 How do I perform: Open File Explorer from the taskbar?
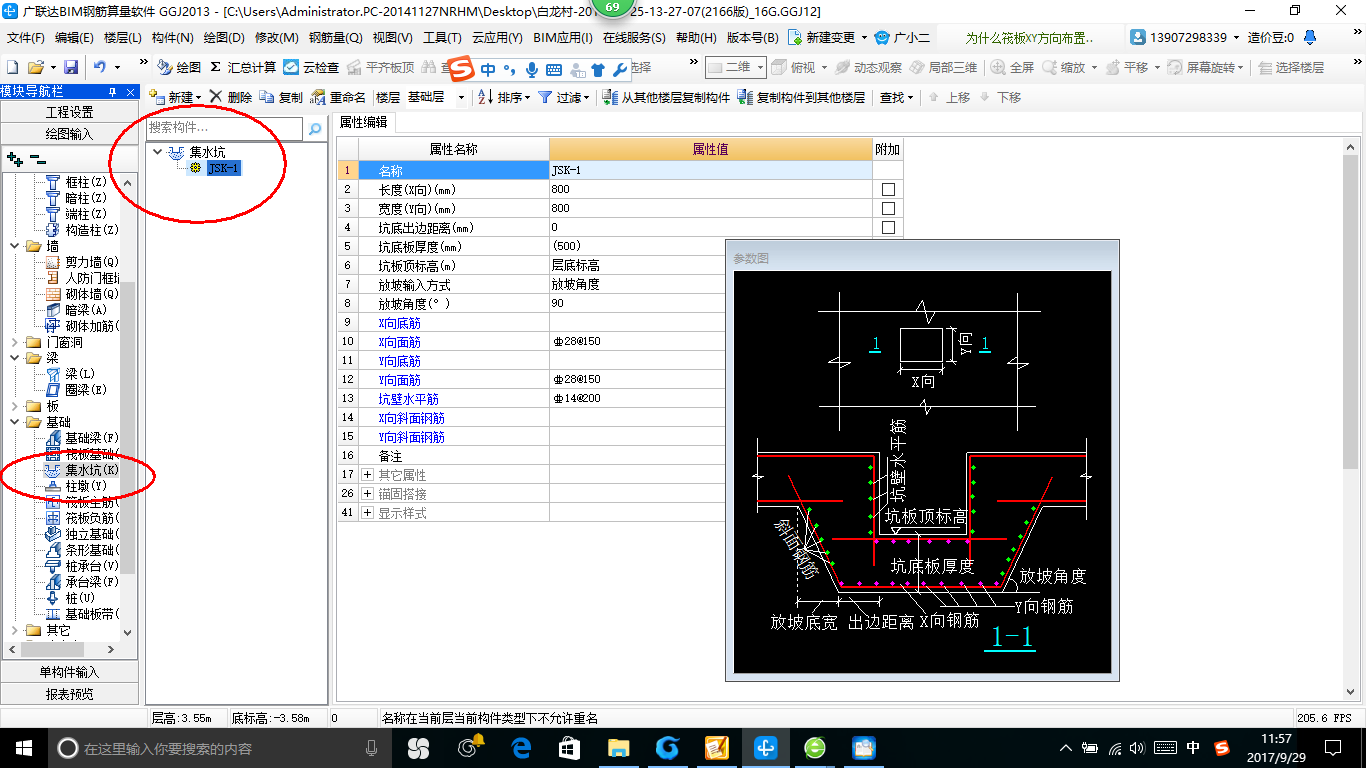(x=619, y=747)
